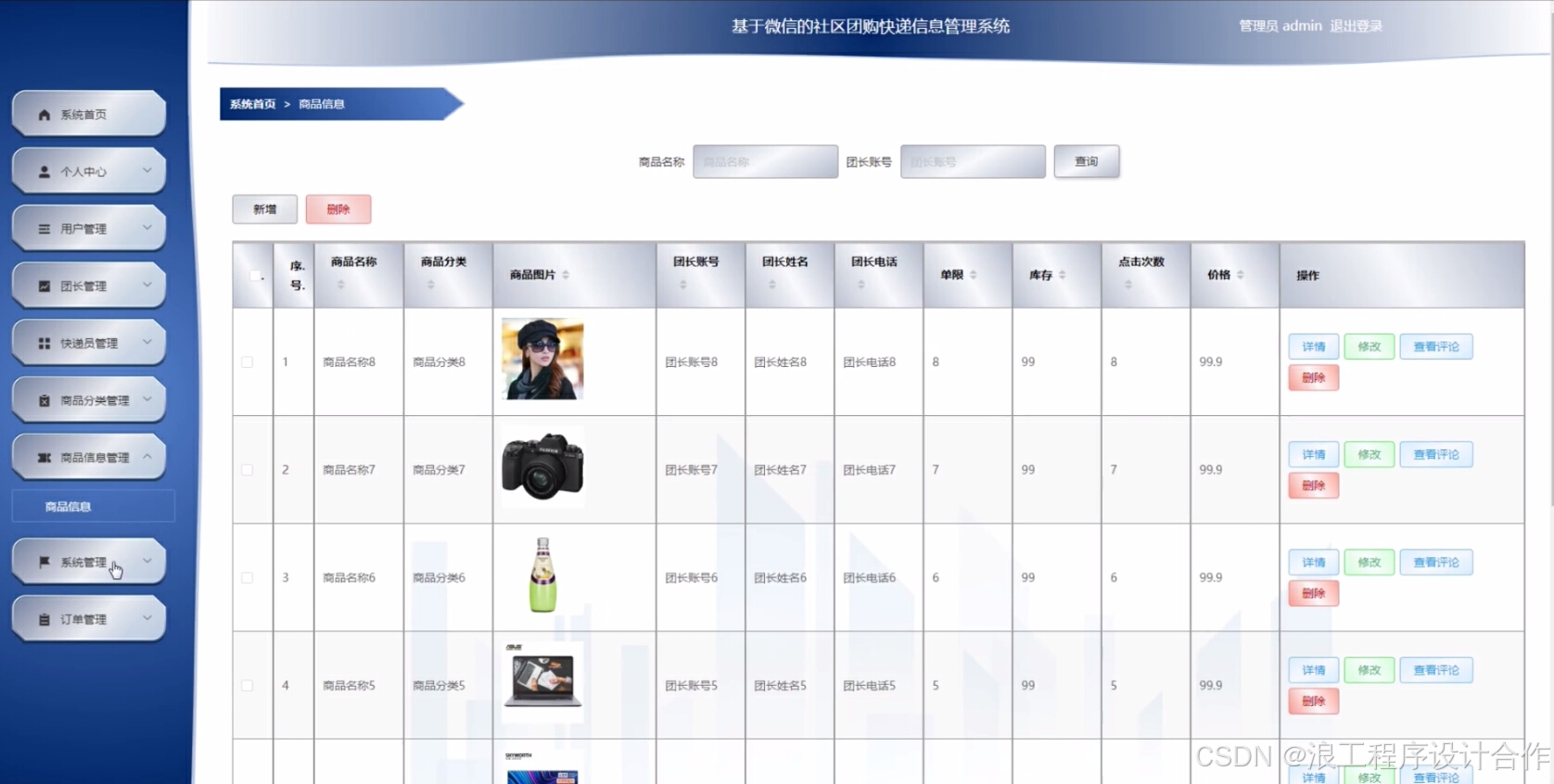Click the laptop product image
Viewport: 1554px width, 784px height.
542,681
